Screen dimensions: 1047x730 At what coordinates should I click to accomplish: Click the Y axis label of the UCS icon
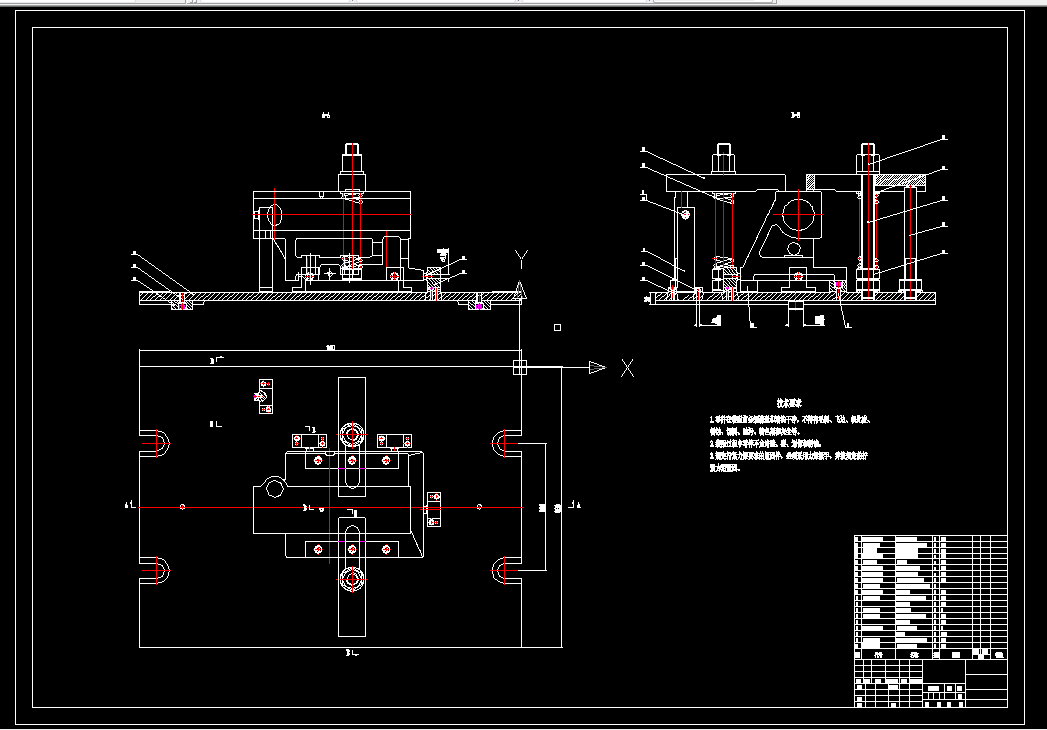tap(521, 259)
